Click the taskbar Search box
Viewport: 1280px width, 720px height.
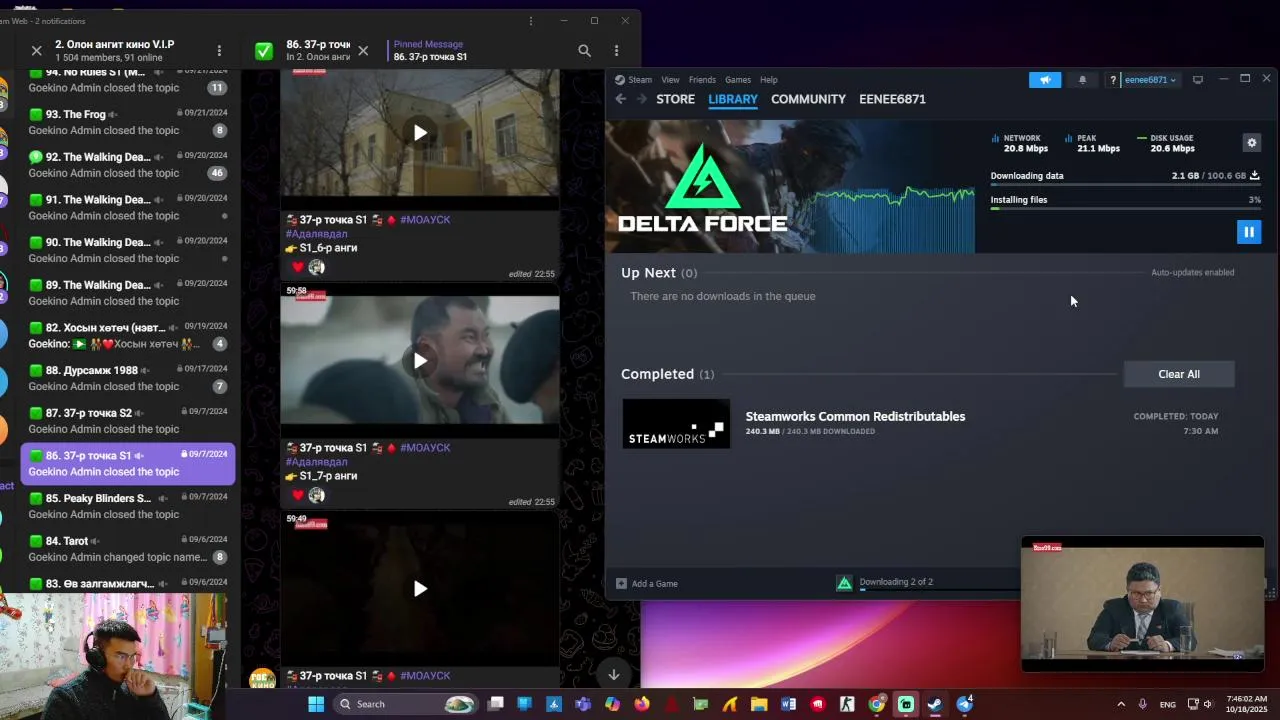click(406, 704)
